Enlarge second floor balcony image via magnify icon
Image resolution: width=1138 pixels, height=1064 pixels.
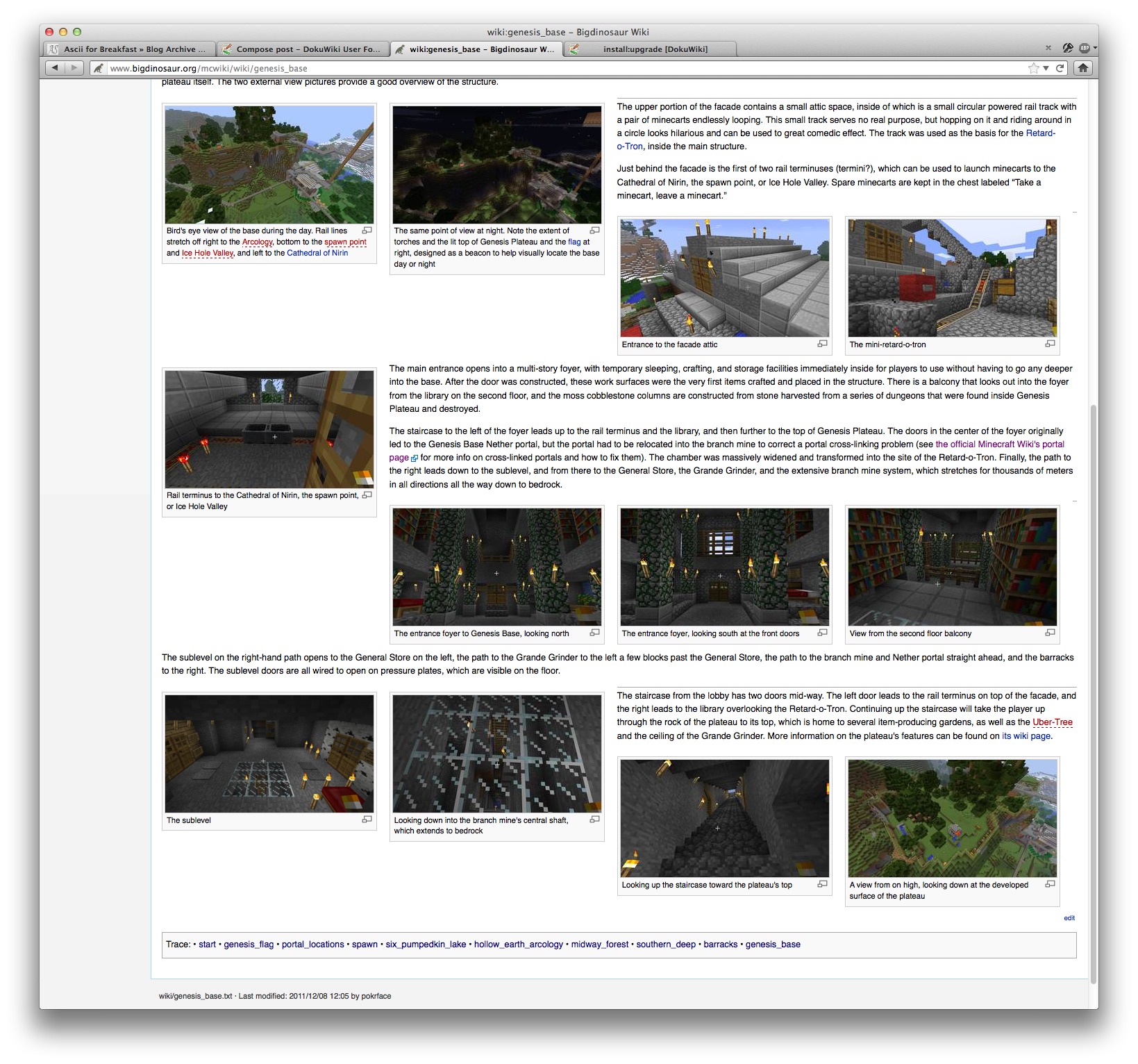[x=1051, y=633]
